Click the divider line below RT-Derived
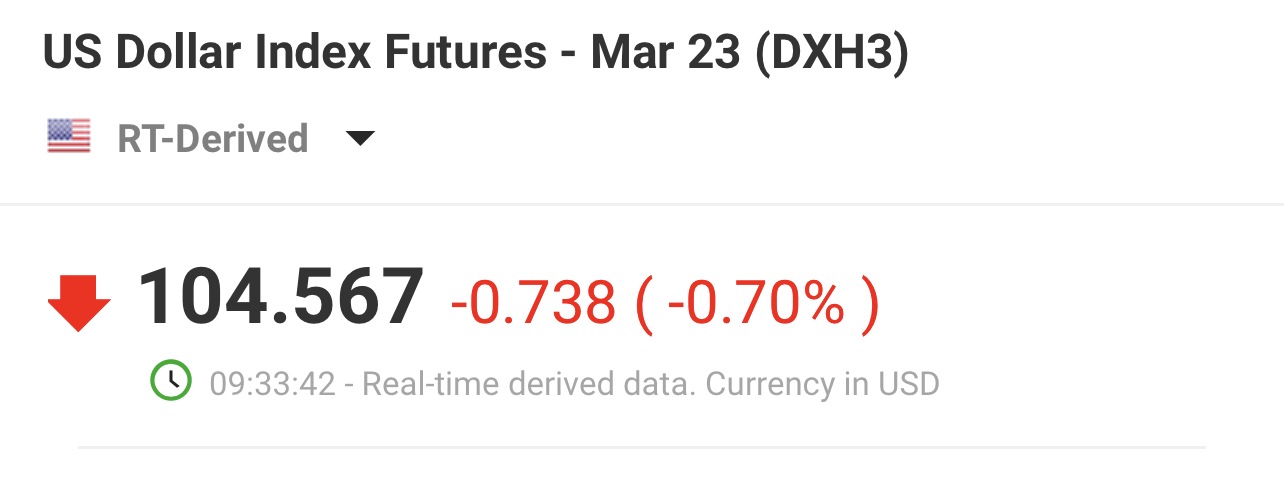Viewport: 1284px width, 493px height. [642, 205]
